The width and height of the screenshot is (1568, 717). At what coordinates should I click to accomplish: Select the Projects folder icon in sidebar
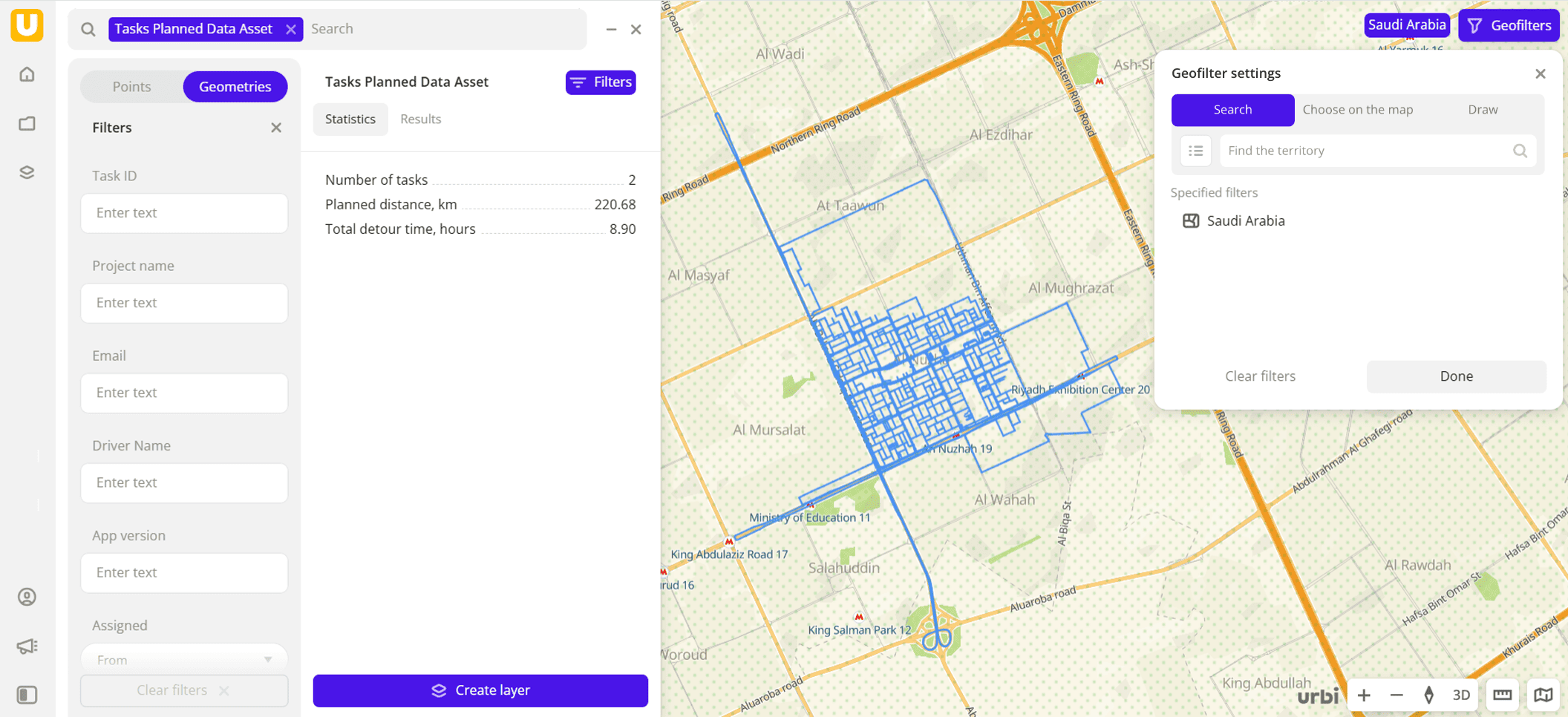[27, 123]
